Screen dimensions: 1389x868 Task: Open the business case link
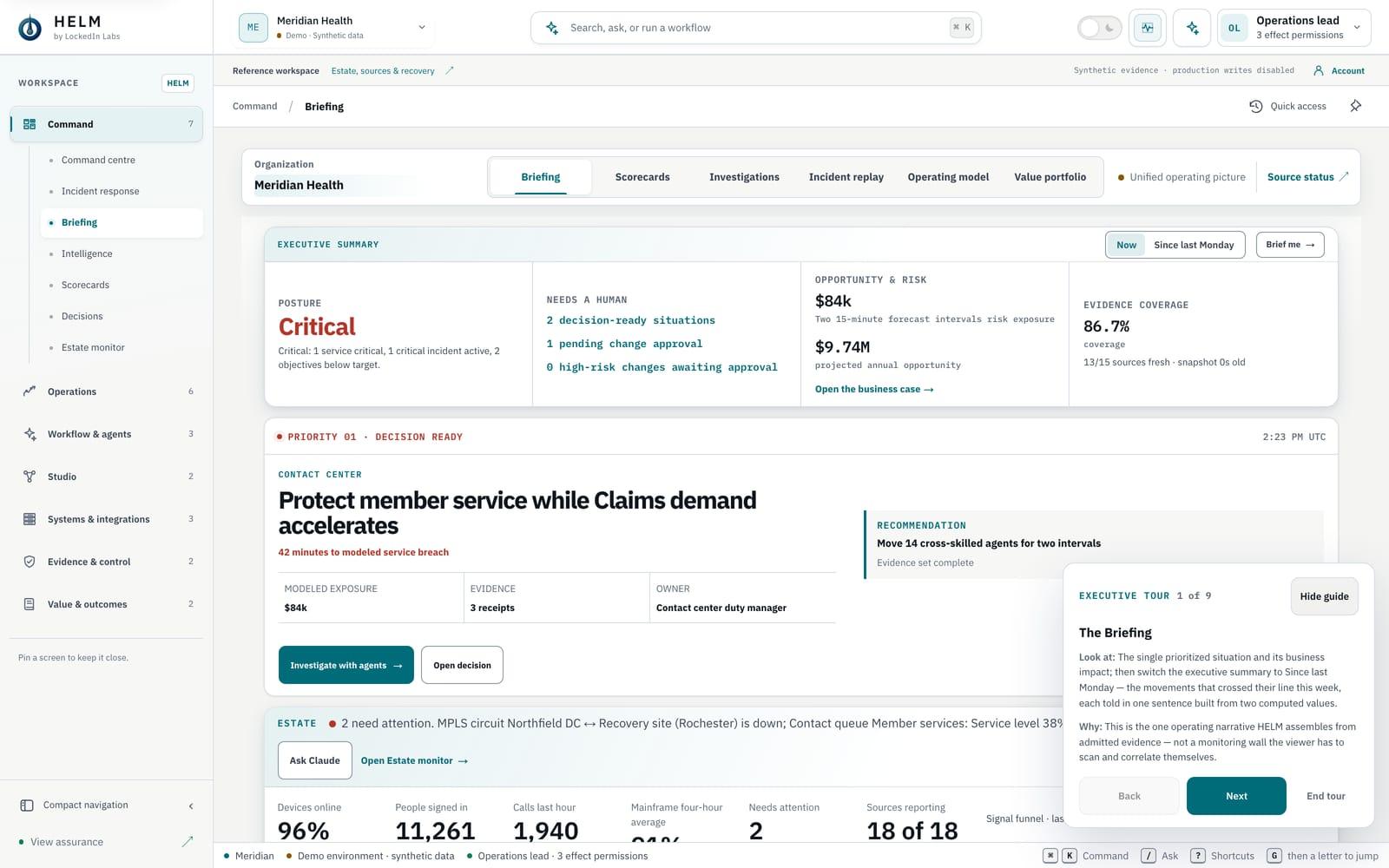coord(874,390)
